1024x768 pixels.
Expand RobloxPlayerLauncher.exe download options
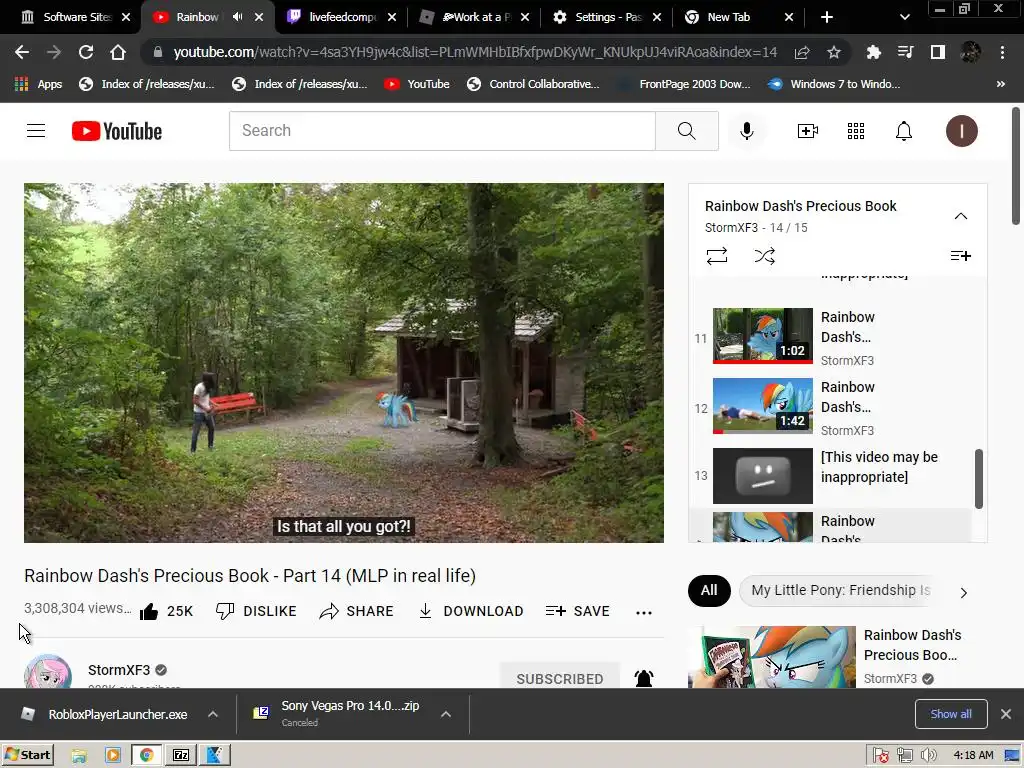[x=213, y=714]
